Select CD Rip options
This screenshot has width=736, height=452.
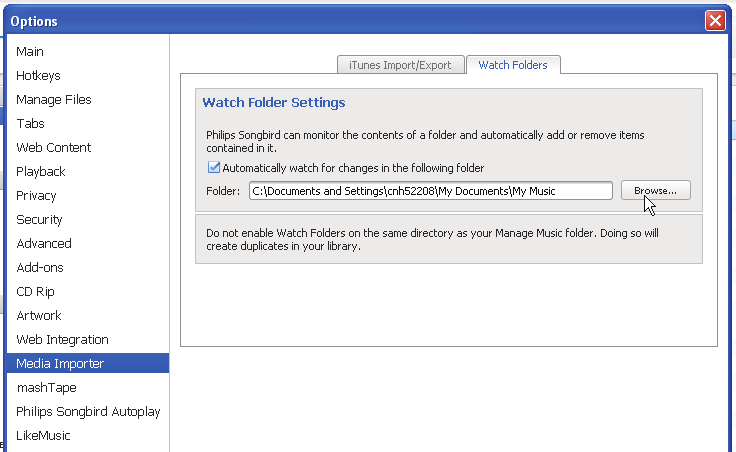pyautogui.click(x=36, y=291)
